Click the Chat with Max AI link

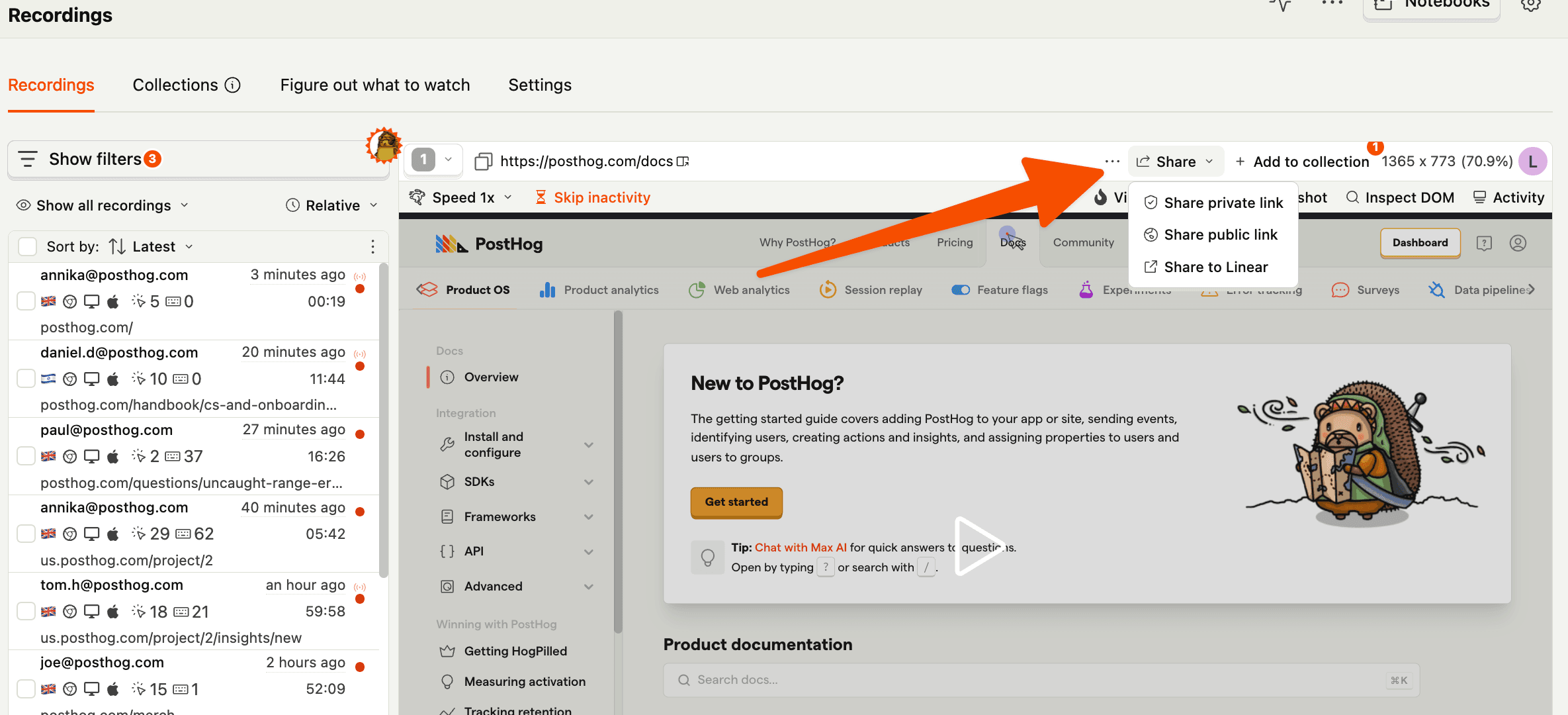801,548
